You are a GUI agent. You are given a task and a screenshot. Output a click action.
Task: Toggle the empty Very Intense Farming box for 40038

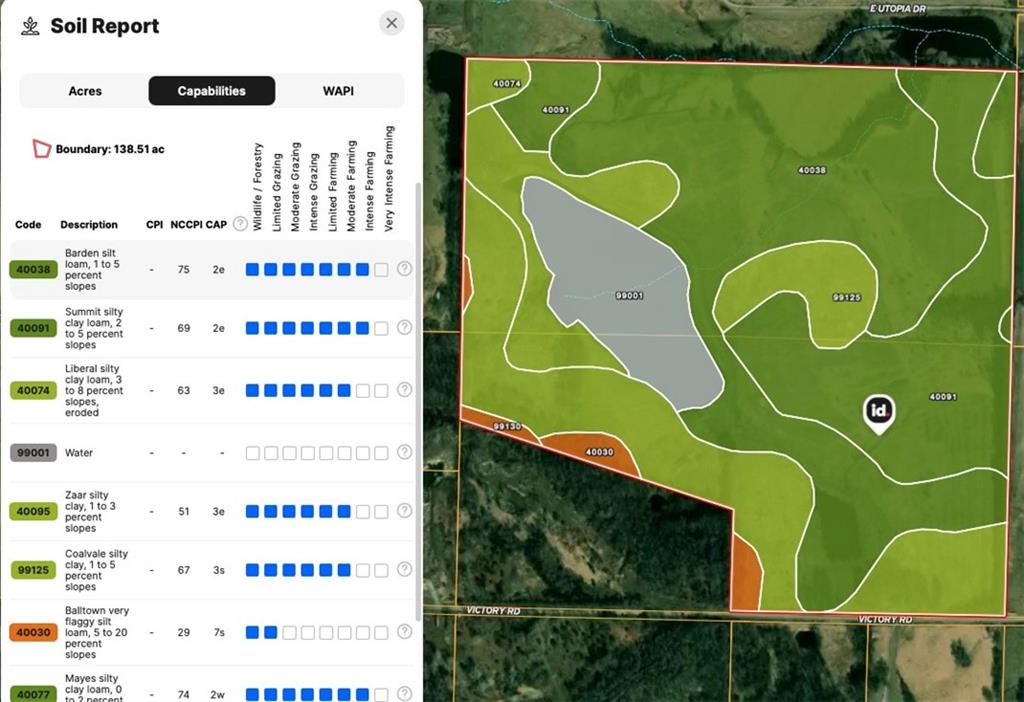point(381,270)
